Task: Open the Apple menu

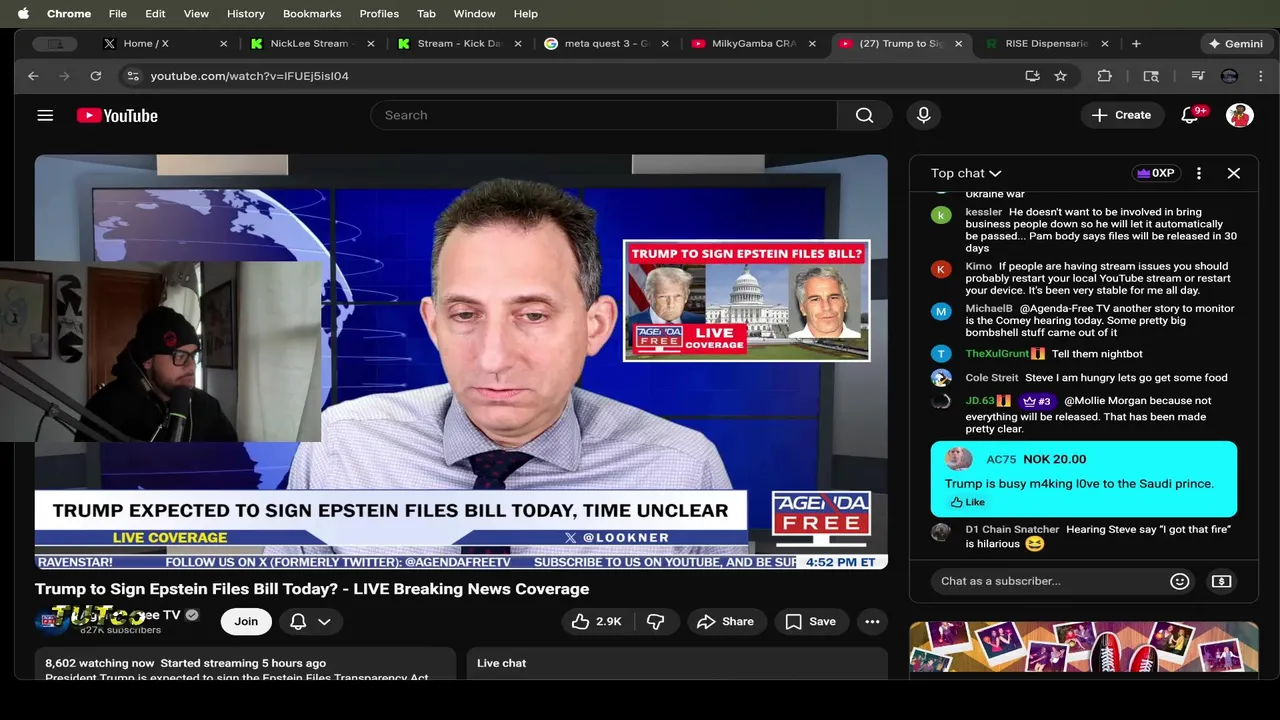Action: [23, 14]
